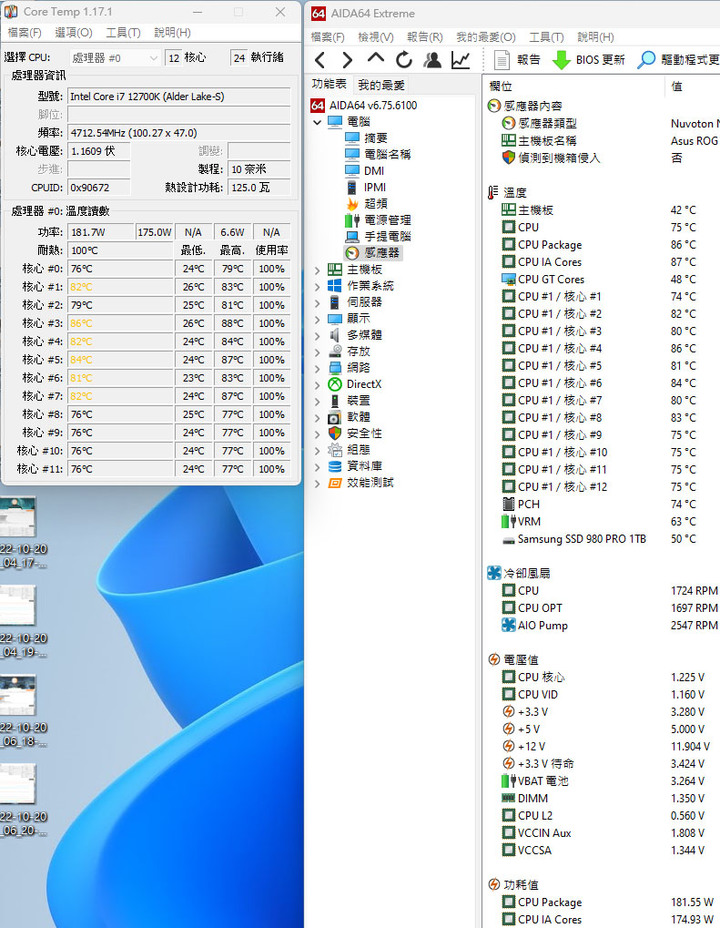
Task: Select 手提電腦 tree item
Action: tap(387, 236)
